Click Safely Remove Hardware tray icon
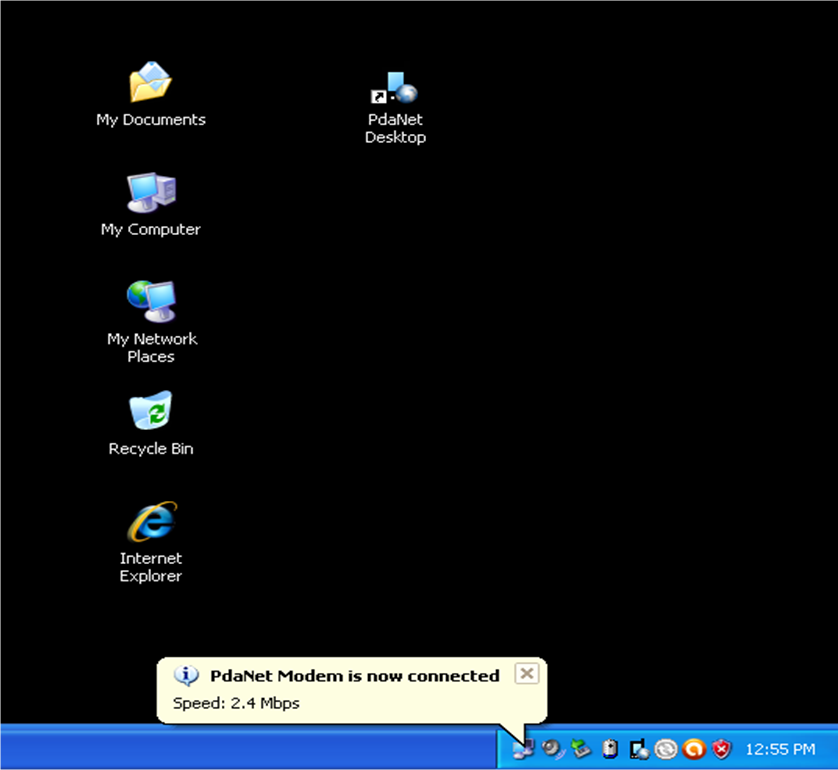Viewport: 838px width, 770px height. point(581,749)
